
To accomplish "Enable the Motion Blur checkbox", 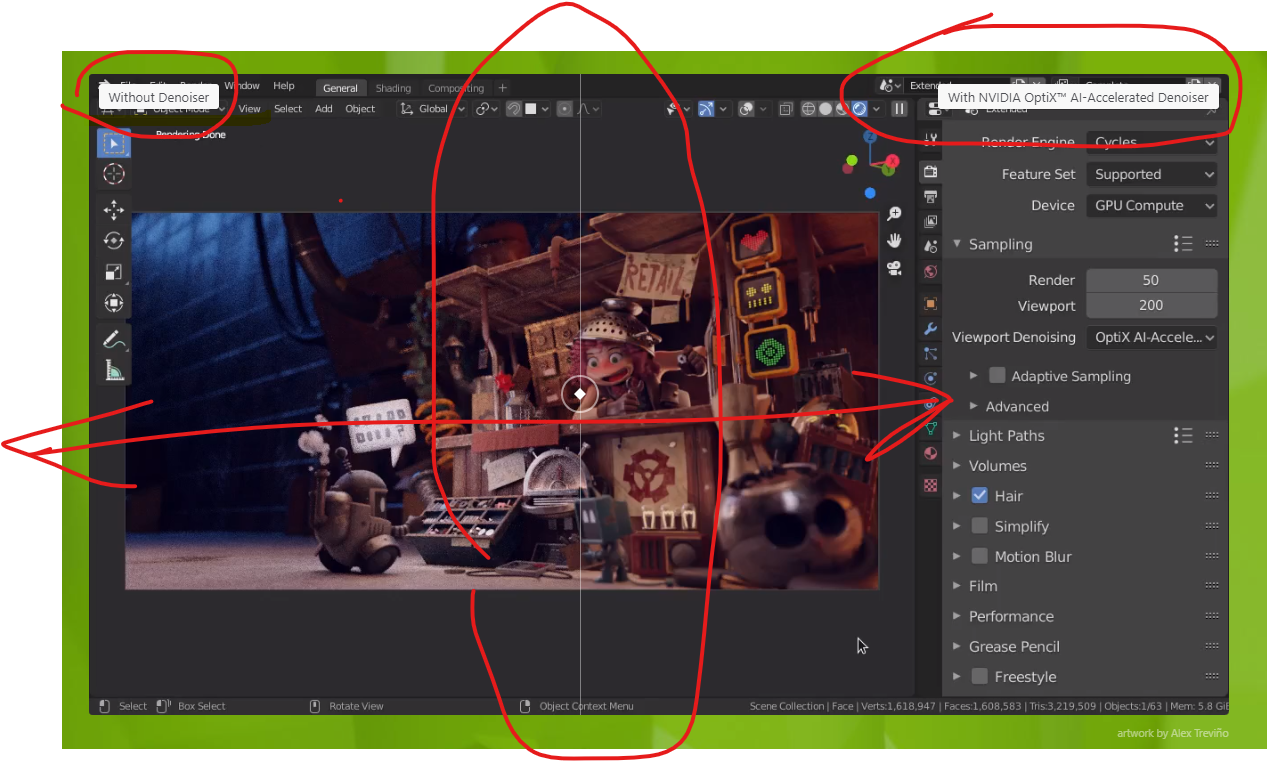I will tap(979, 556).
